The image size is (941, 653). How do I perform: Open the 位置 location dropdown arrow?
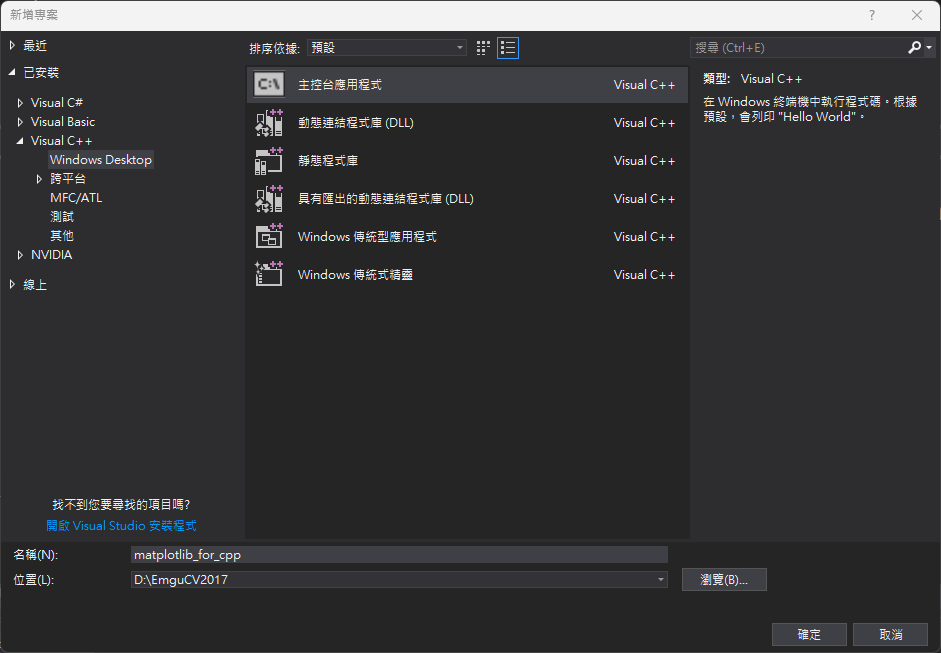click(x=660, y=580)
